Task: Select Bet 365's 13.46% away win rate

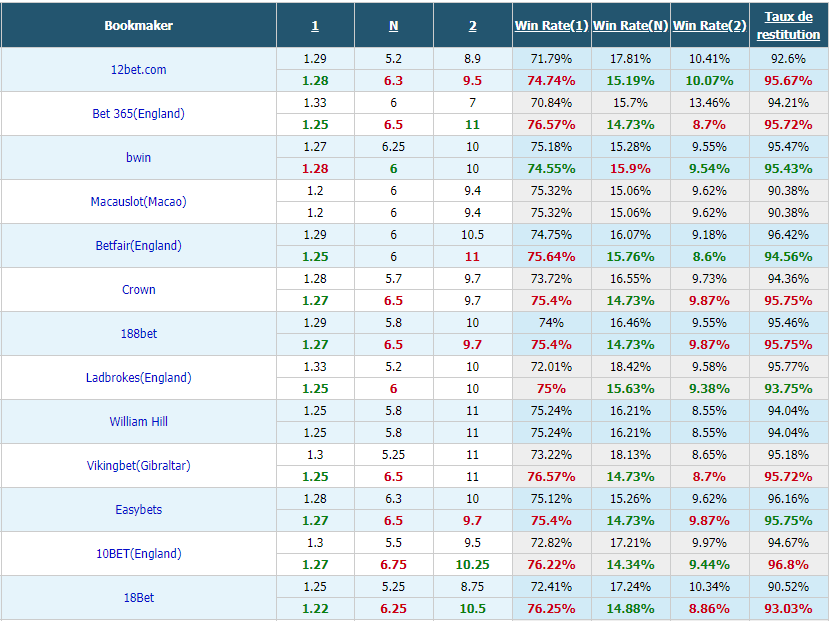Action: pyautogui.click(x=709, y=103)
